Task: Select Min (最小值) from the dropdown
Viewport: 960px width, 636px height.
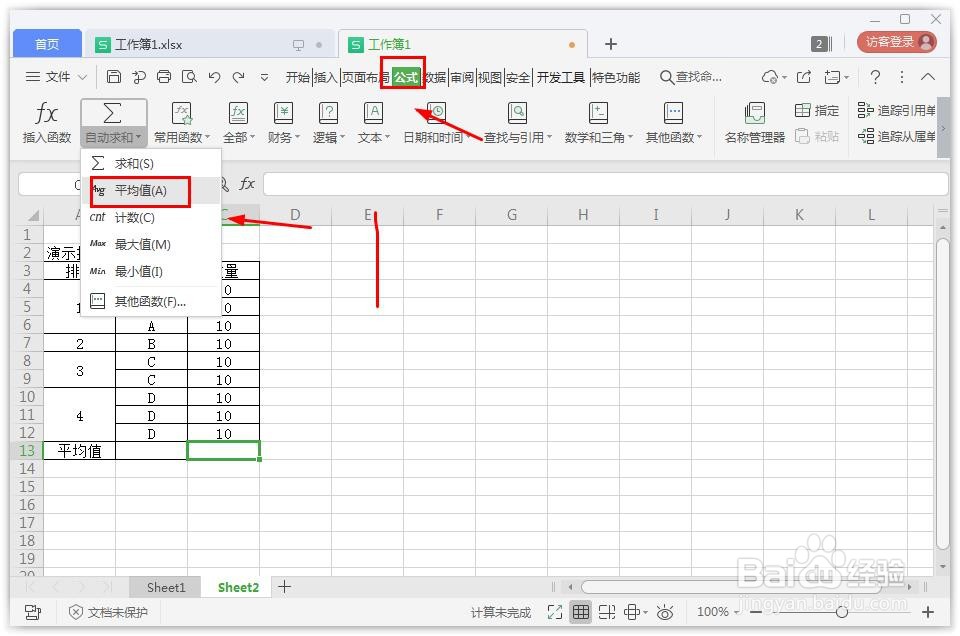Action: tap(151, 271)
